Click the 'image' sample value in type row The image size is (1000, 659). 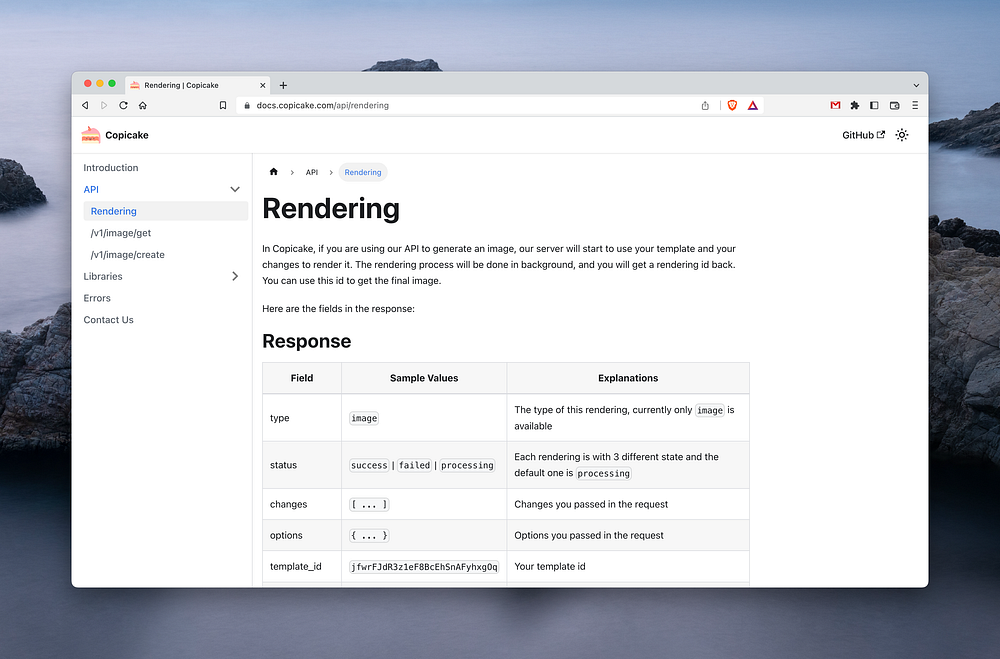tap(364, 418)
